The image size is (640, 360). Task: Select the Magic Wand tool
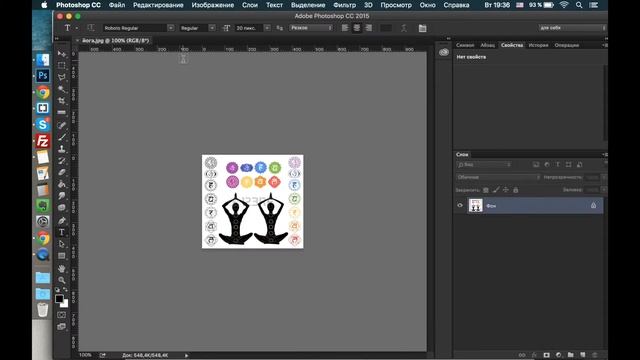(62, 89)
